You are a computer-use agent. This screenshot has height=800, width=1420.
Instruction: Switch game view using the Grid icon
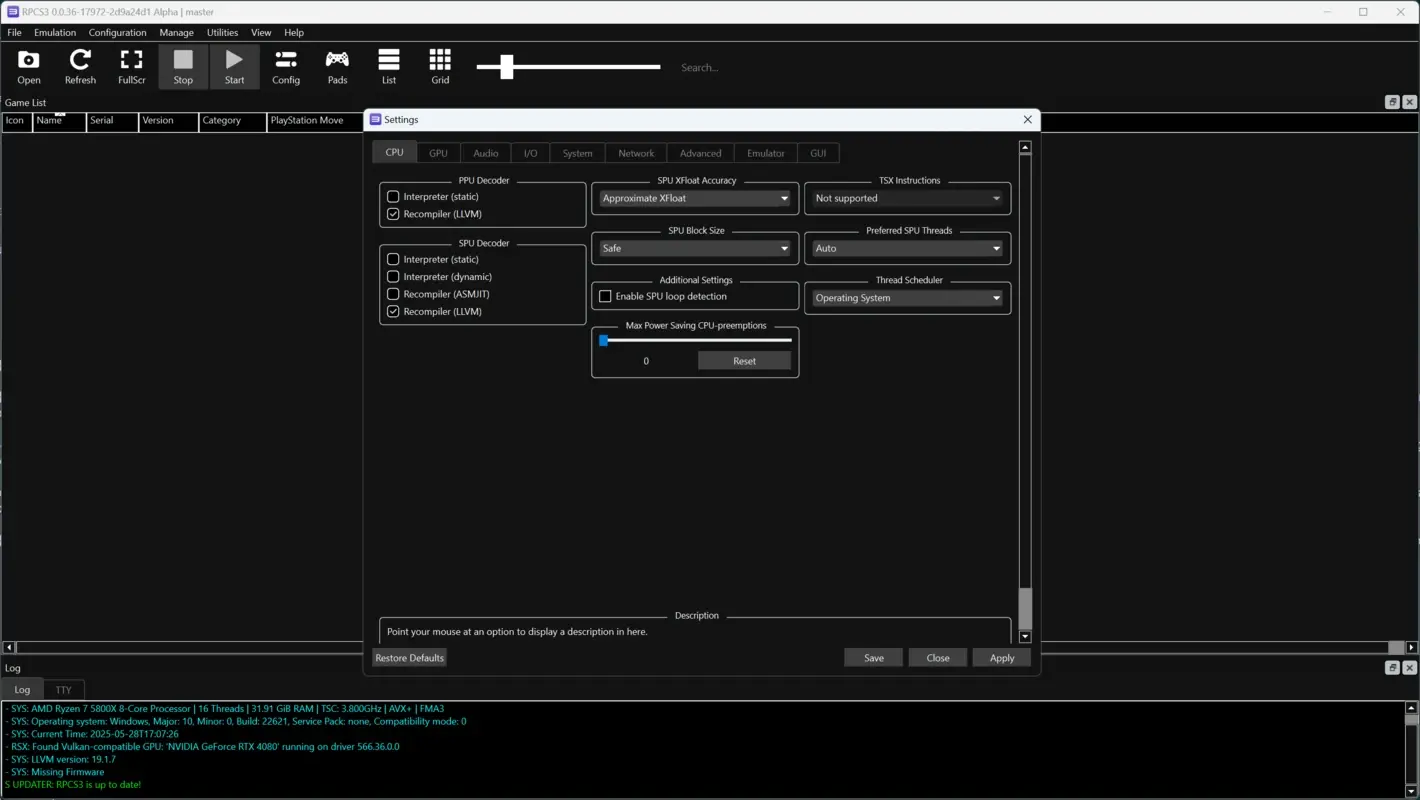pyautogui.click(x=440, y=66)
